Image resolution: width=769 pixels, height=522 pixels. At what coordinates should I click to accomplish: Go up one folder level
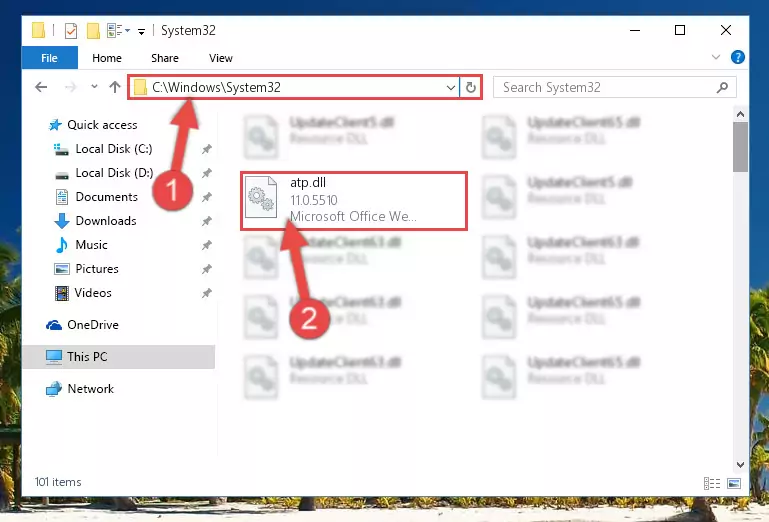(115, 87)
